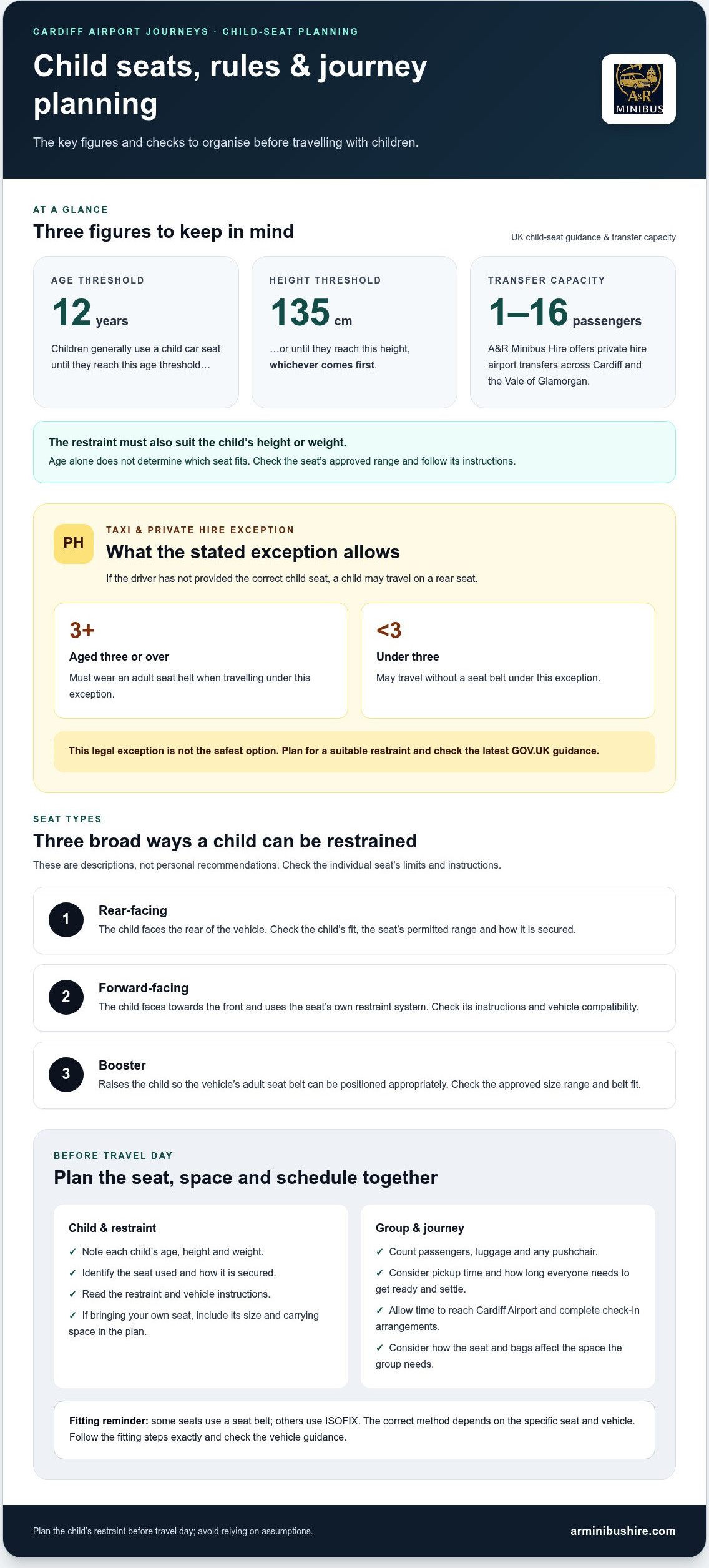Click checkmark beside 'Note each child's age'
The image size is (709, 1568).
[x=72, y=1251]
